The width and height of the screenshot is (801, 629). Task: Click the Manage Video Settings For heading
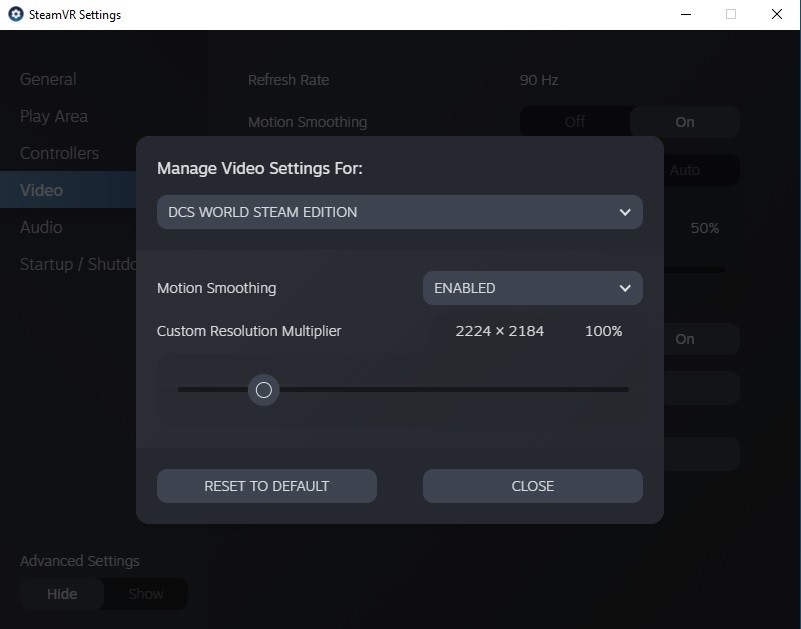point(260,168)
